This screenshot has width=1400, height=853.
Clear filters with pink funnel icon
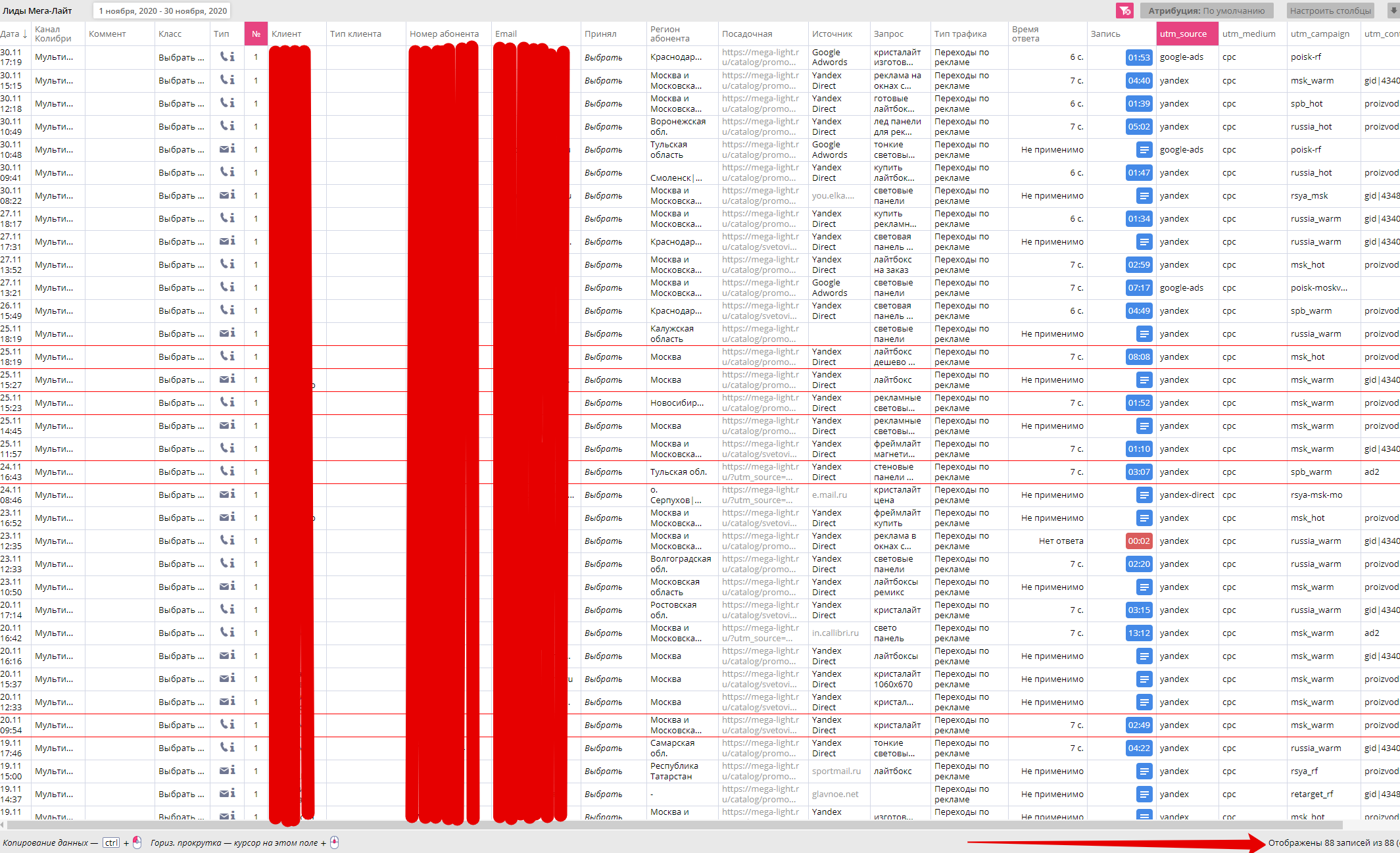[1124, 11]
